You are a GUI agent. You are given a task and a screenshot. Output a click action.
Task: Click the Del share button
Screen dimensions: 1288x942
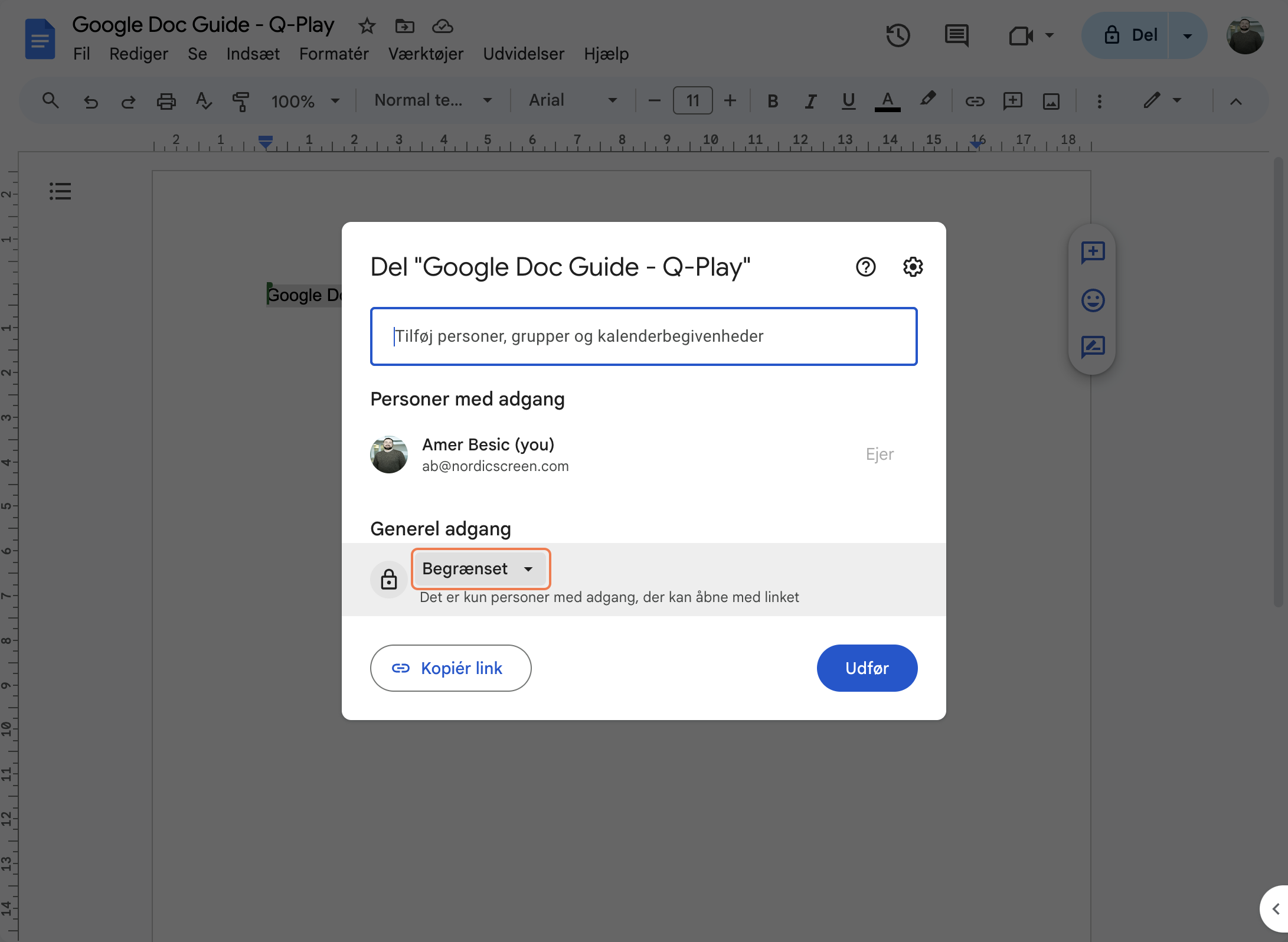tap(1126, 35)
